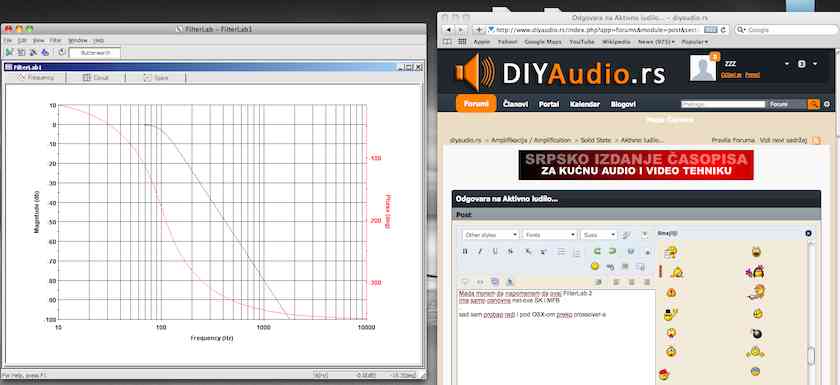Toggle strikethrough formatting in the post editor
Viewport: 840px width, 385px height.
pyautogui.click(x=511, y=251)
